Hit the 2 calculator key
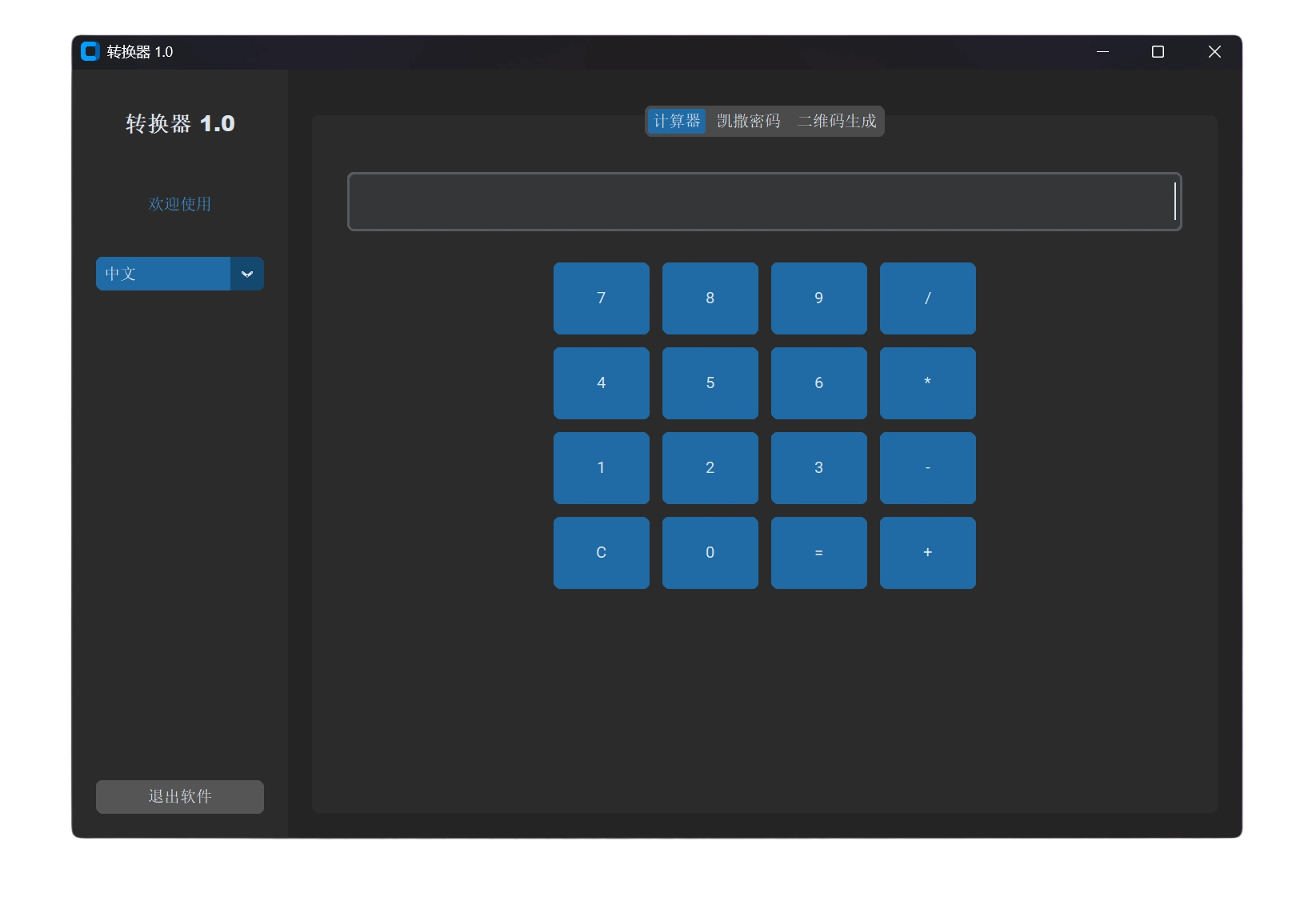 click(710, 468)
